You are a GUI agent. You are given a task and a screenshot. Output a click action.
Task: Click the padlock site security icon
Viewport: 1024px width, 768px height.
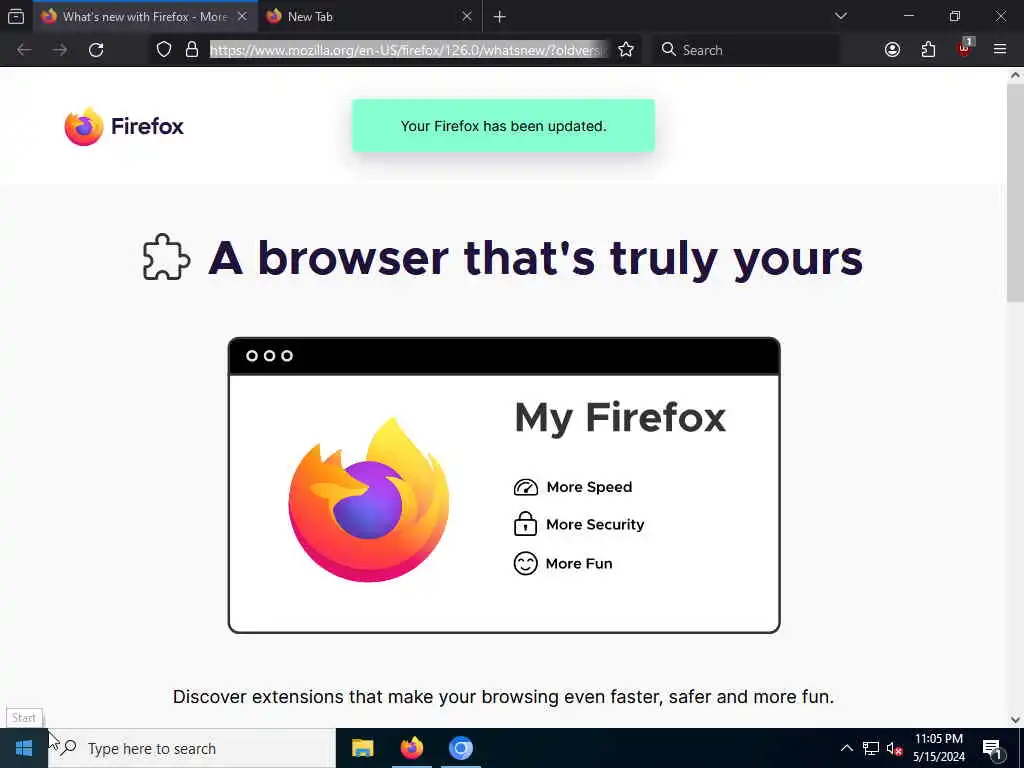point(191,50)
